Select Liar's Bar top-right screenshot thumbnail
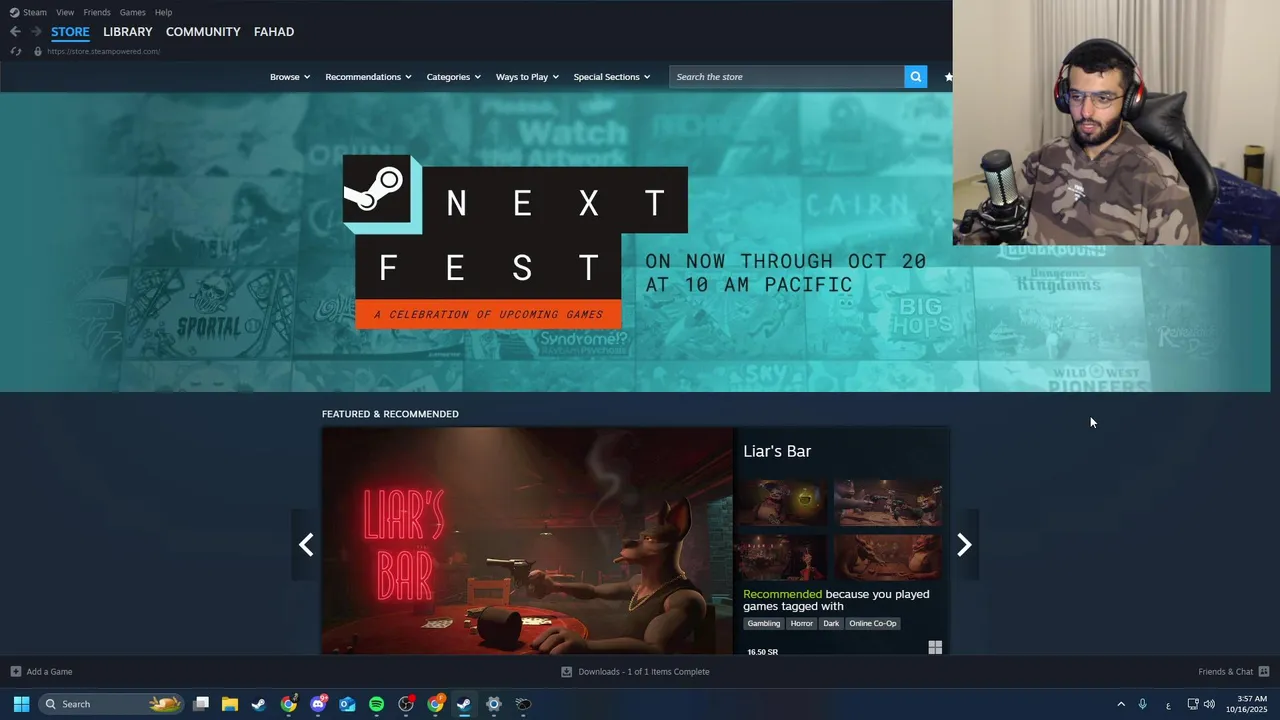This screenshot has height=720, width=1280. (x=888, y=502)
